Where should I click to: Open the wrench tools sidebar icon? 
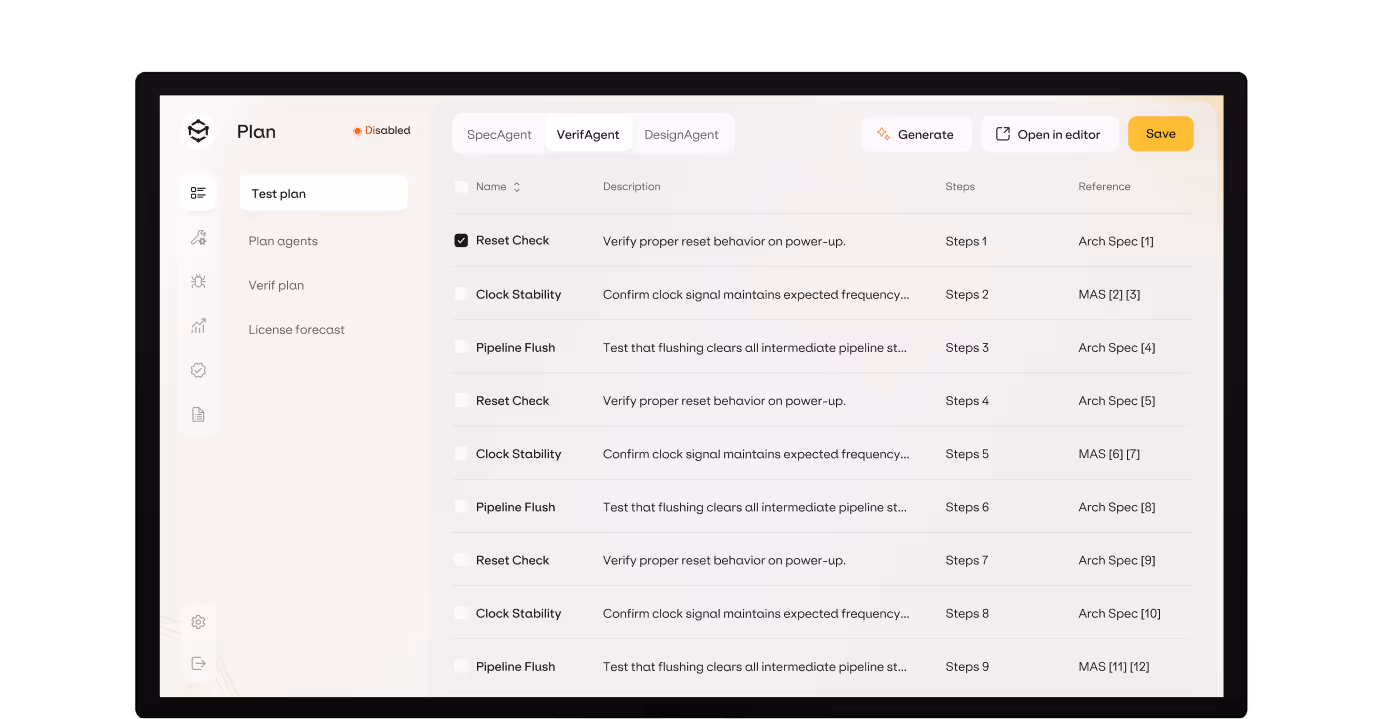click(x=198, y=238)
